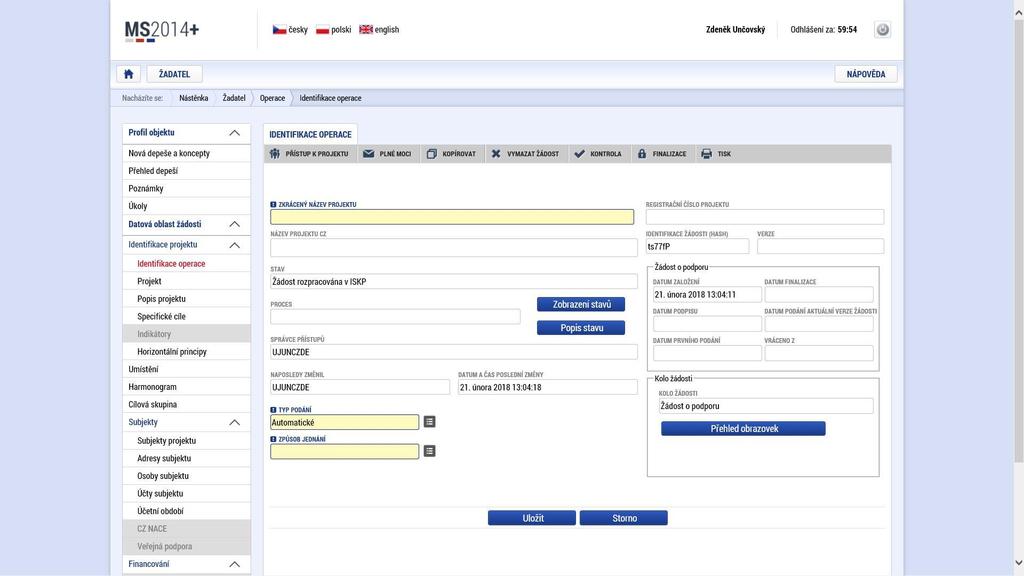Run Kontrola check toolbar item
This screenshot has height=576, width=1024.
[x=598, y=154]
